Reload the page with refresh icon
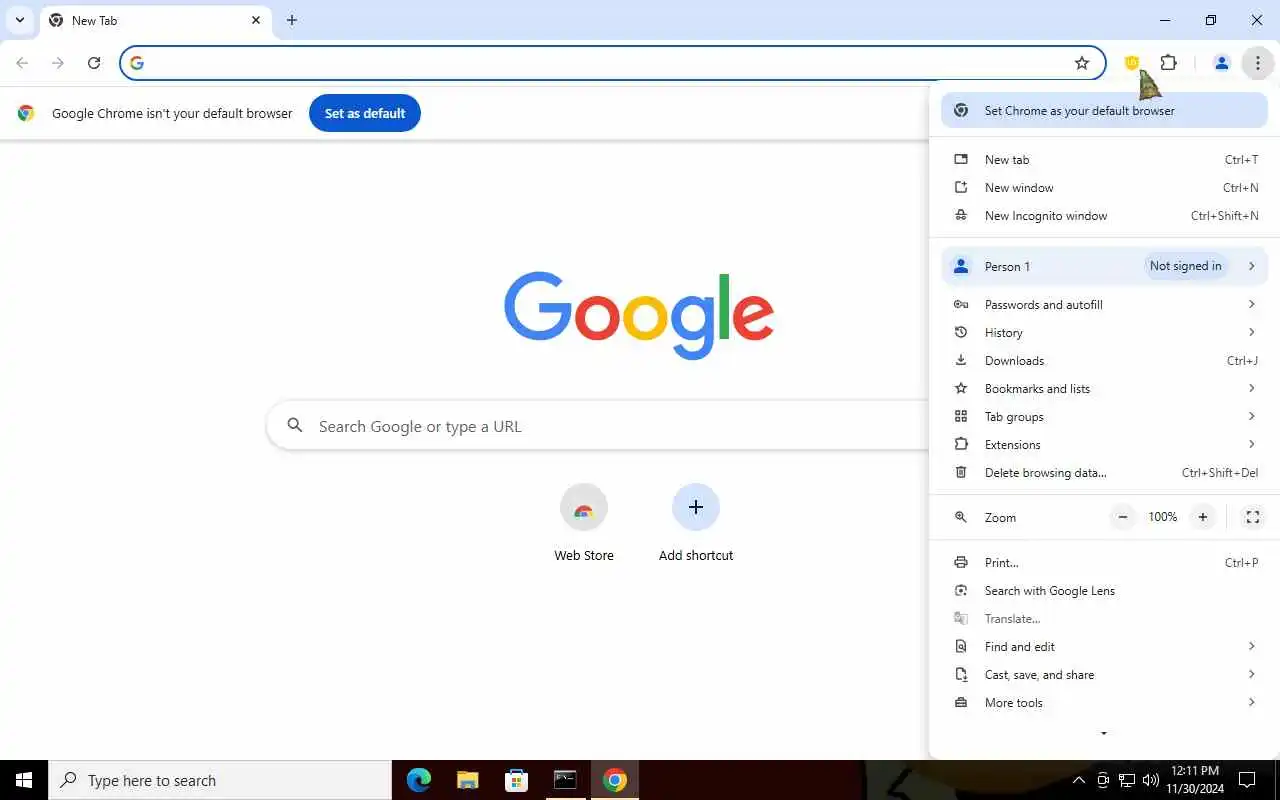Image resolution: width=1280 pixels, height=800 pixels. click(x=94, y=63)
